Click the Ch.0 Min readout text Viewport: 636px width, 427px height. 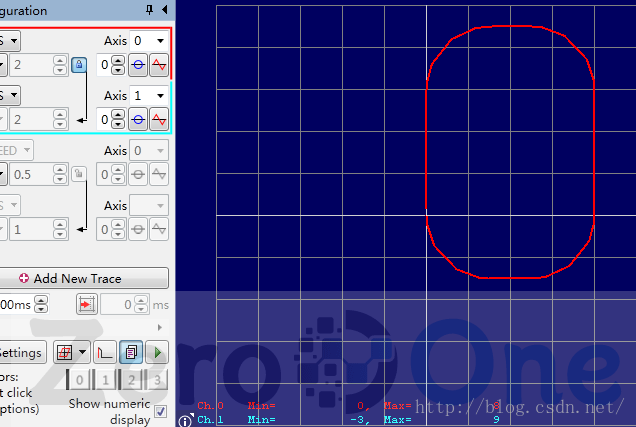[262, 406]
